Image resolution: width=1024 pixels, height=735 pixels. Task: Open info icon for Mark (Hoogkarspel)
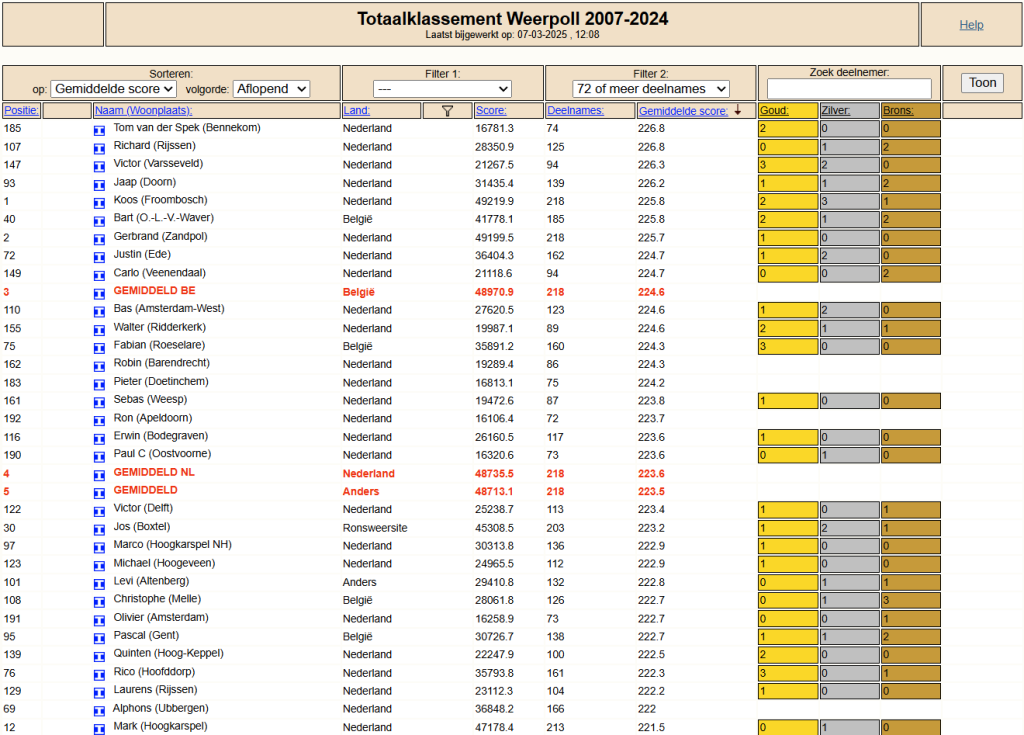(99, 729)
